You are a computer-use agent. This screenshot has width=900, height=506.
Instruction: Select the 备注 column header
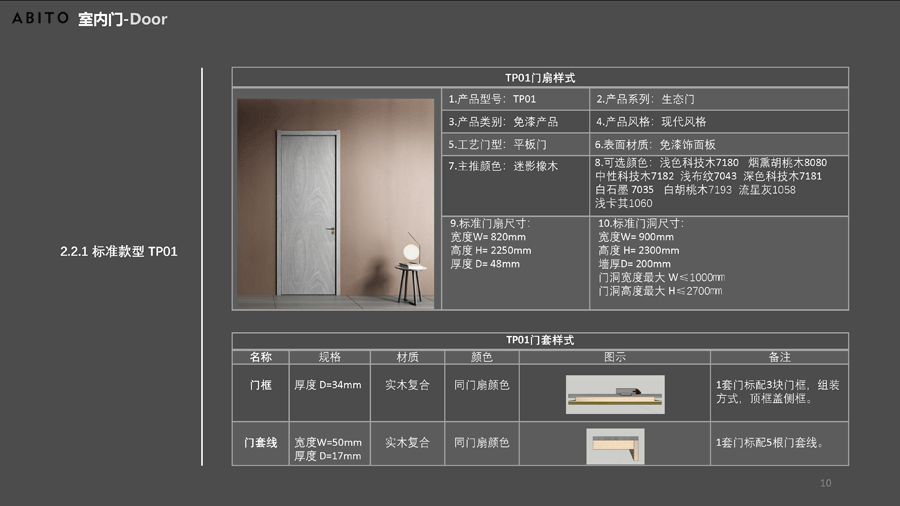pyautogui.click(x=779, y=357)
